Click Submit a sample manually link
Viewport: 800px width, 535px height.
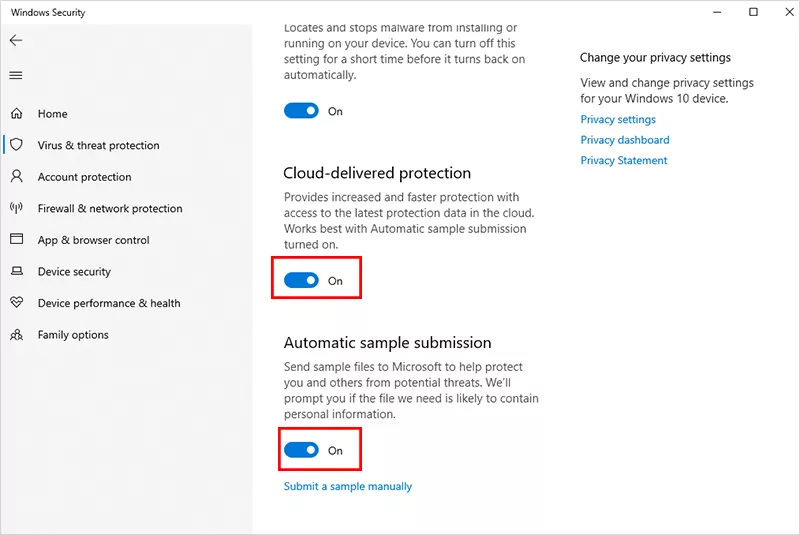pos(348,487)
